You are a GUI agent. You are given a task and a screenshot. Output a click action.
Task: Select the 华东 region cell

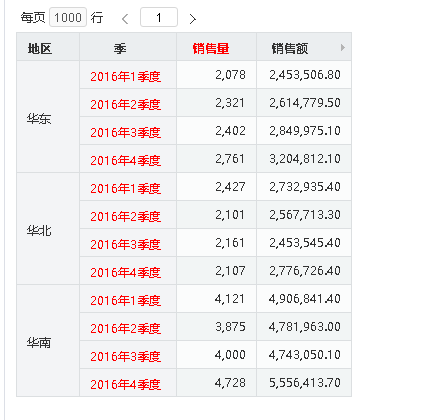coord(48,117)
